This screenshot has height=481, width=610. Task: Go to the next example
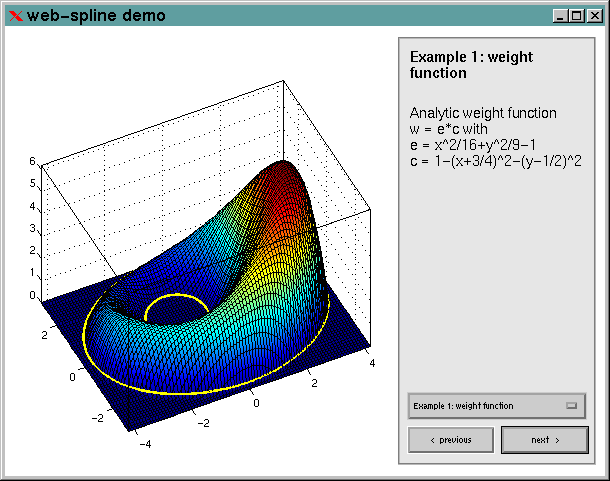click(544, 440)
